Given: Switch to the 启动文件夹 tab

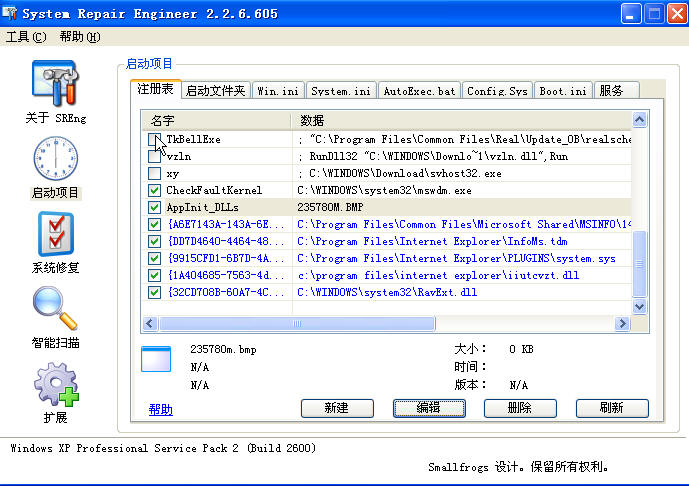Looking at the screenshot, I should tap(216, 91).
